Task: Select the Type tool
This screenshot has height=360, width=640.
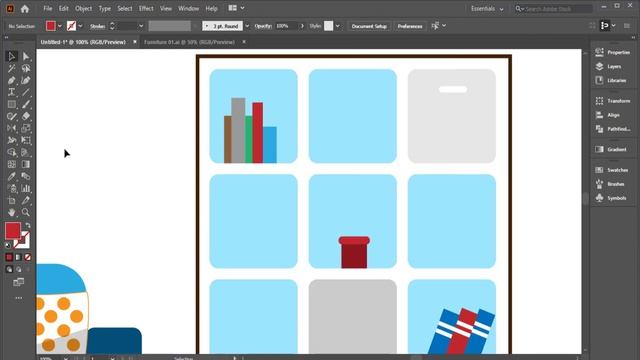Action: point(11,92)
